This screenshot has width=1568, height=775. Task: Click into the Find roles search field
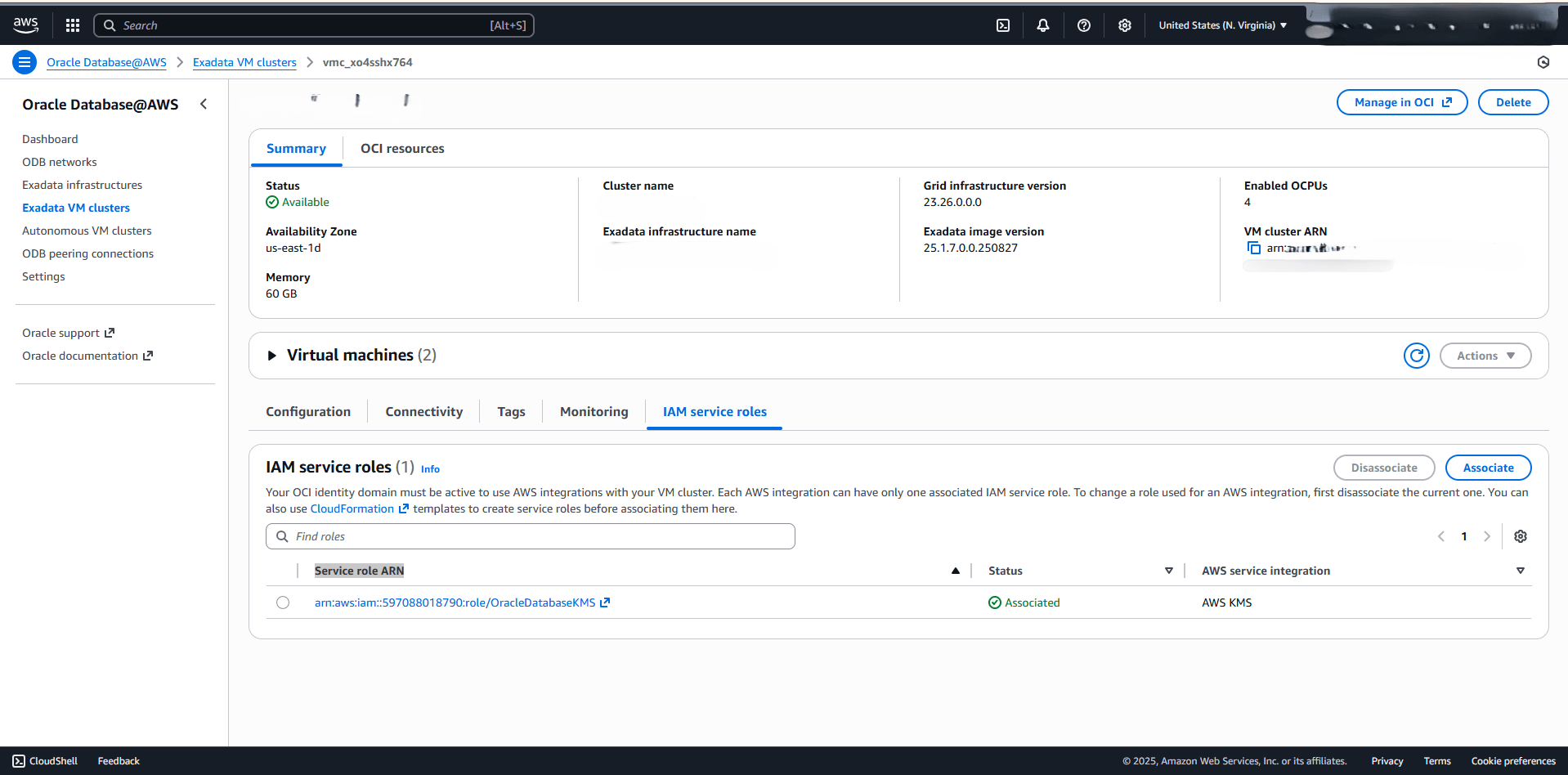pos(530,535)
